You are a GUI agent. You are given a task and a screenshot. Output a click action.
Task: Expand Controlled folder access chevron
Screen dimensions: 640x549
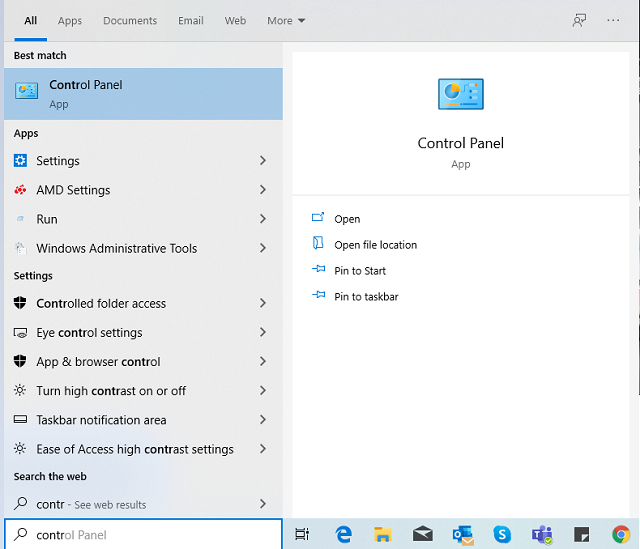coord(263,303)
